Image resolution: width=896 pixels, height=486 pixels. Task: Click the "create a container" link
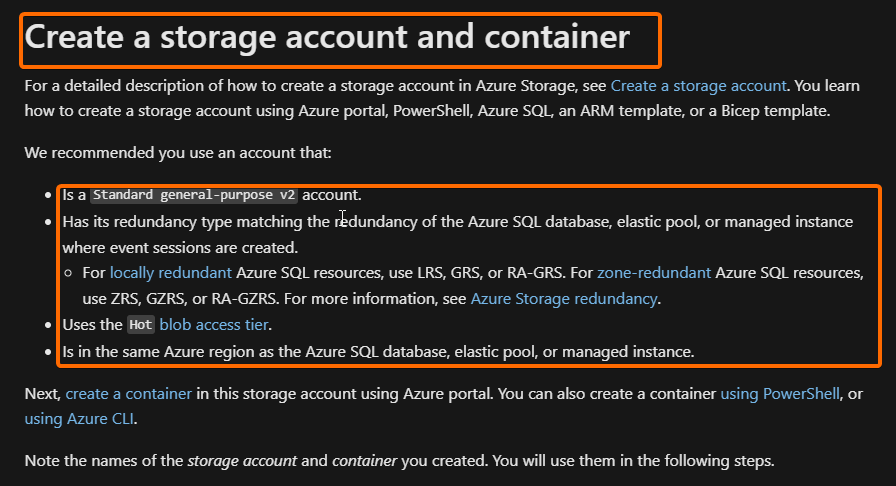pyautogui.click(x=128, y=394)
